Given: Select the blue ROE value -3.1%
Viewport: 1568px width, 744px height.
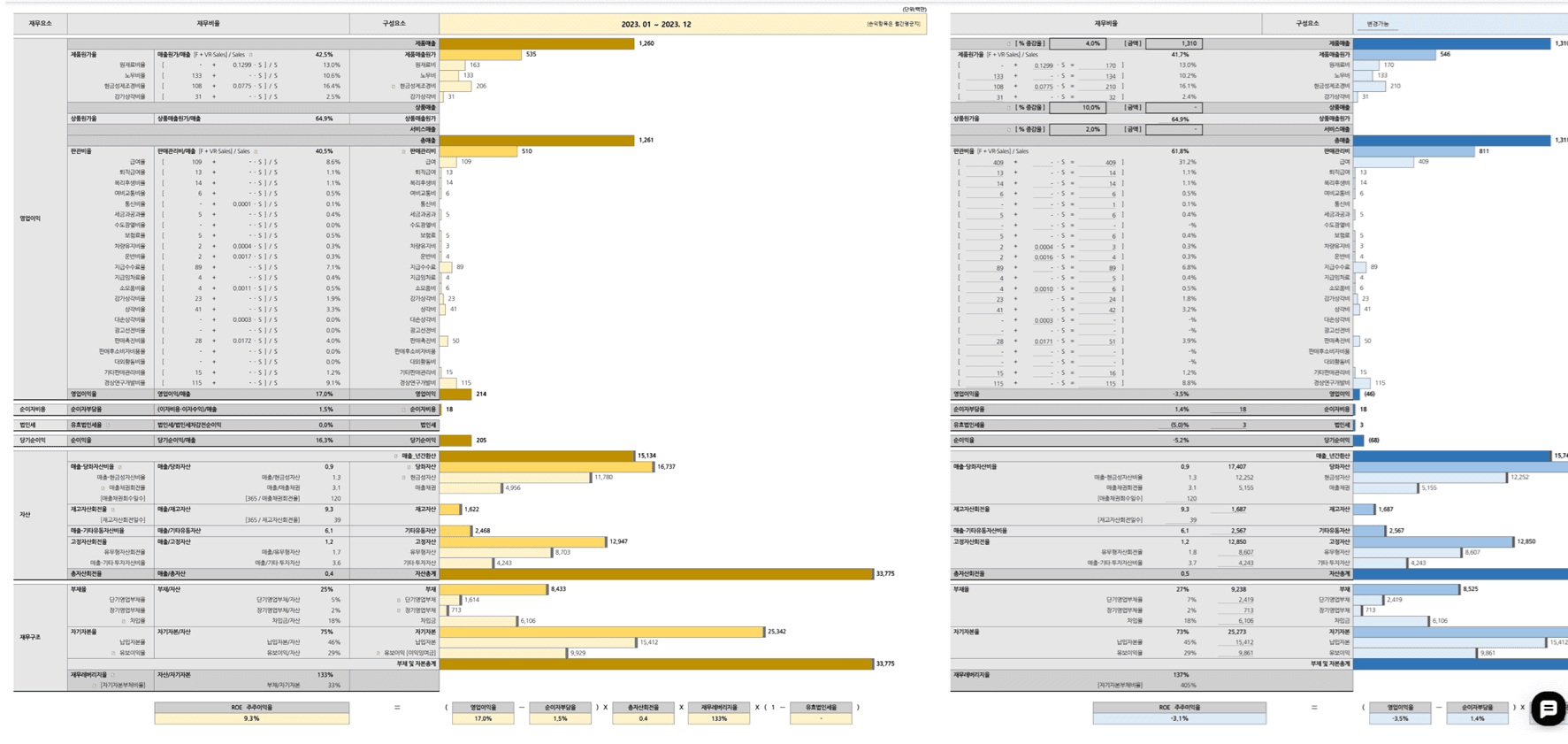Looking at the screenshot, I should (1179, 718).
